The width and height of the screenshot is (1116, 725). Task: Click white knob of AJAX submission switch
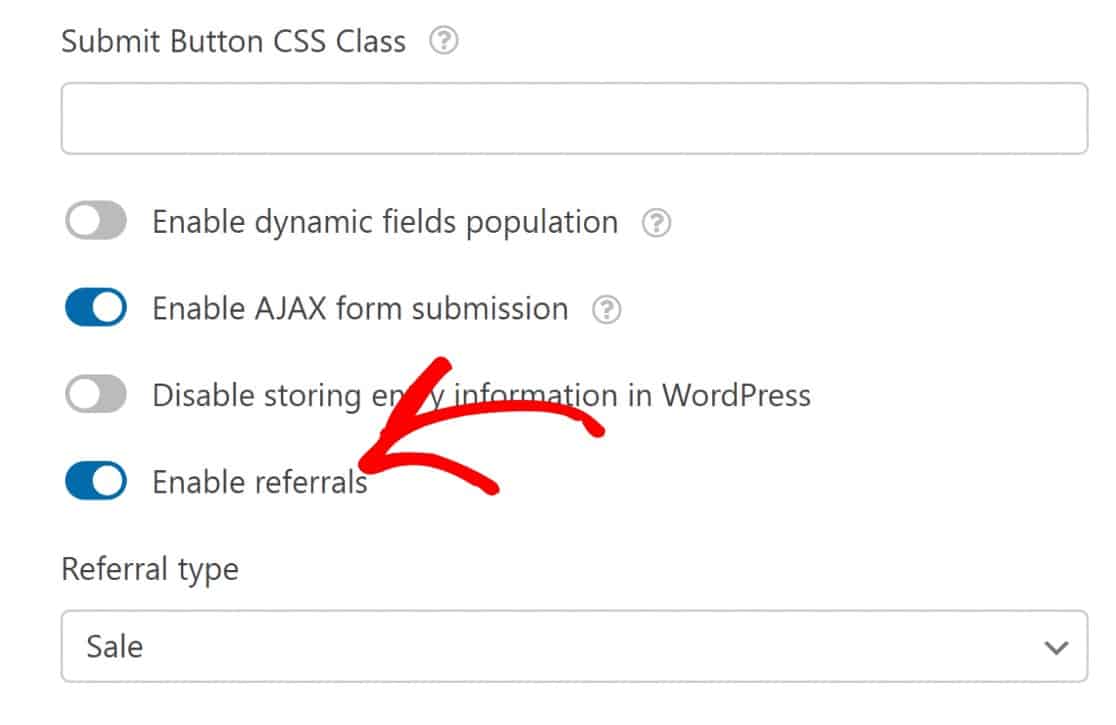(108, 307)
